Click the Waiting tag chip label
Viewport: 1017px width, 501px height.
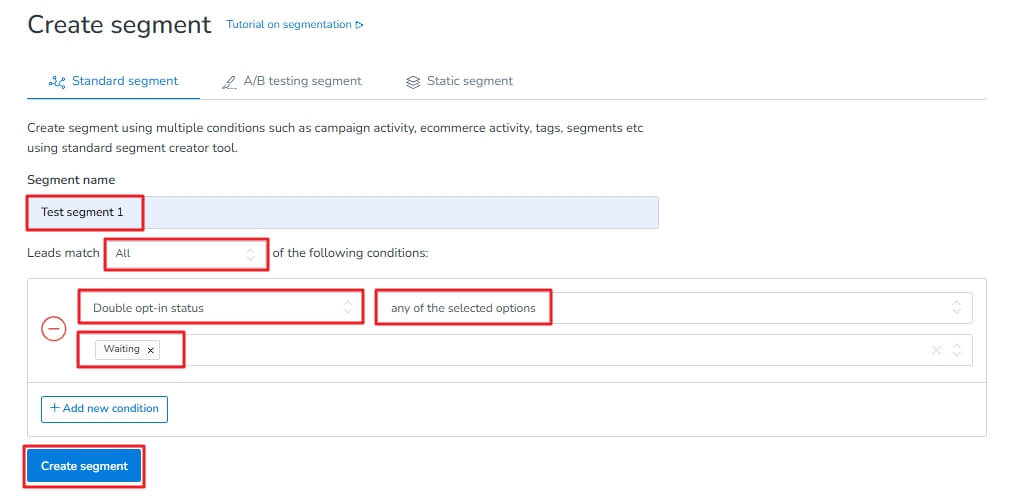click(x=121, y=349)
